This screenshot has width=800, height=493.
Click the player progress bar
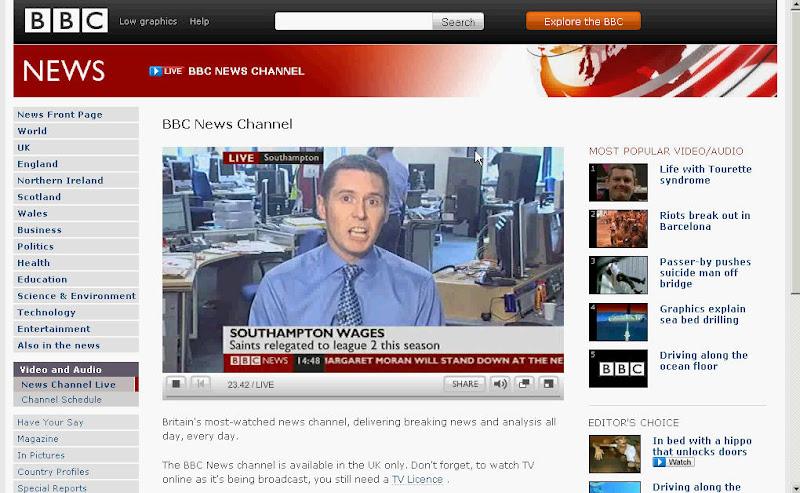[x=363, y=396]
